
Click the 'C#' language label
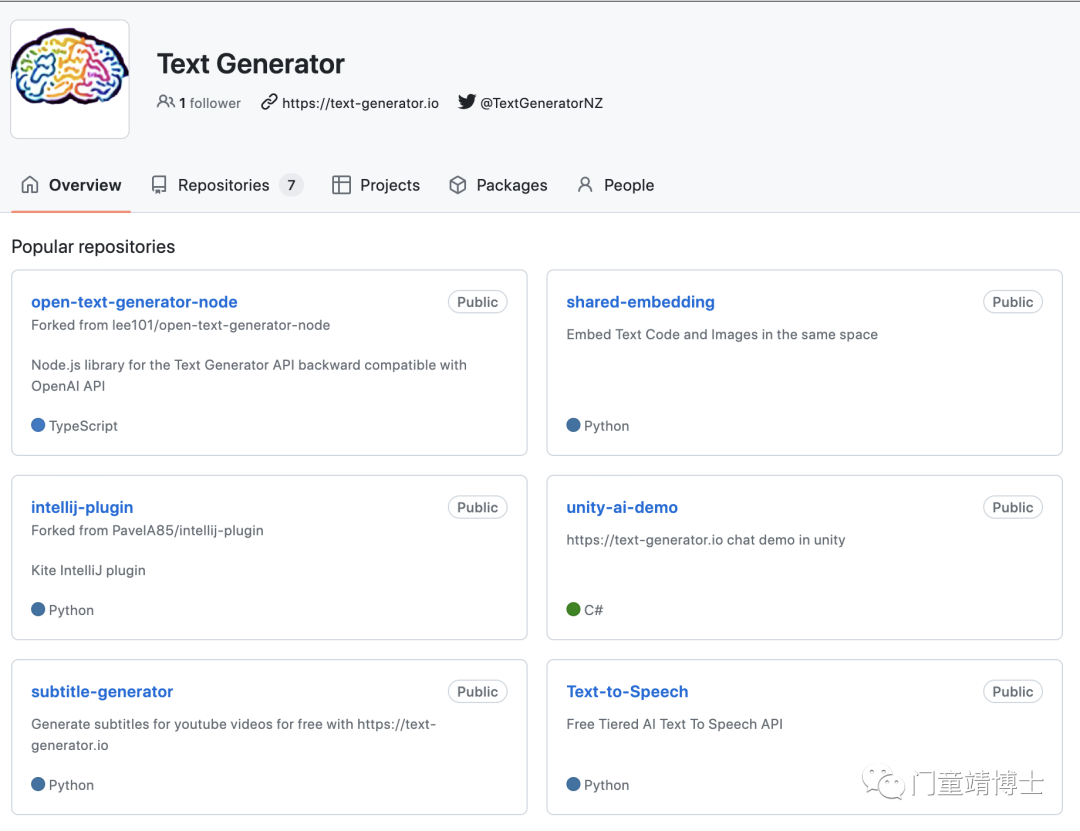click(594, 610)
